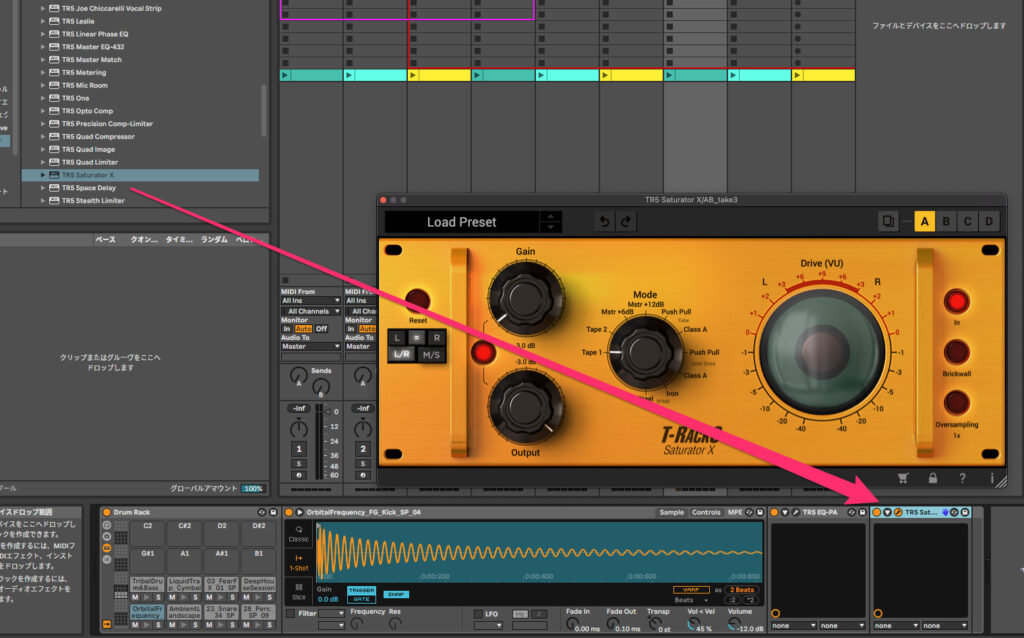Set track Monitor to Off

(x=322, y=328)
